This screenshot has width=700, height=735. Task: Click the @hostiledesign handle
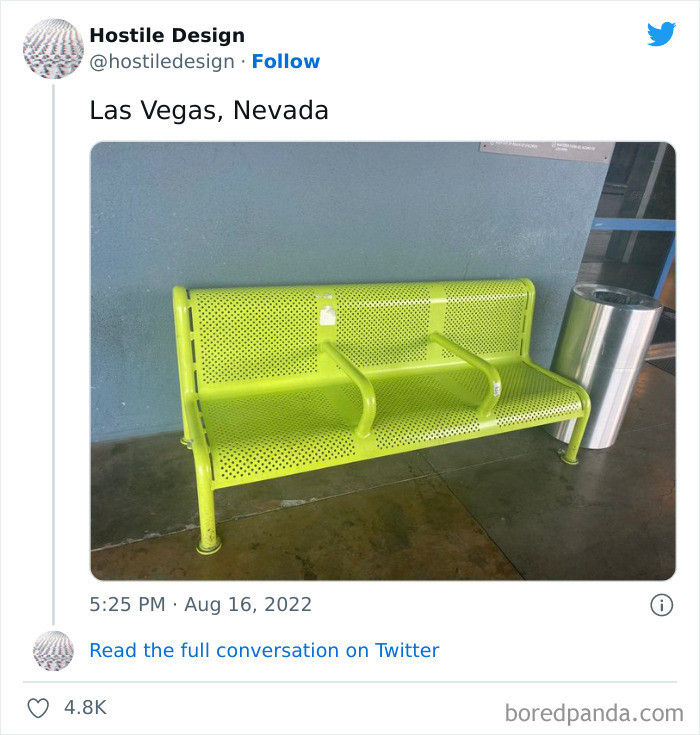click(x=162, y=61)
